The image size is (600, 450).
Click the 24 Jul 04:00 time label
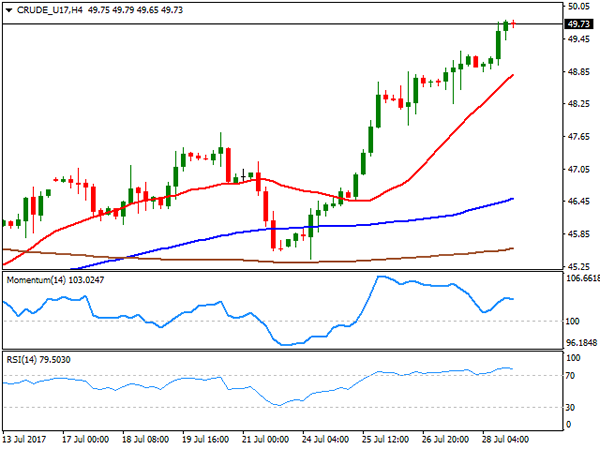pos(325,439)
